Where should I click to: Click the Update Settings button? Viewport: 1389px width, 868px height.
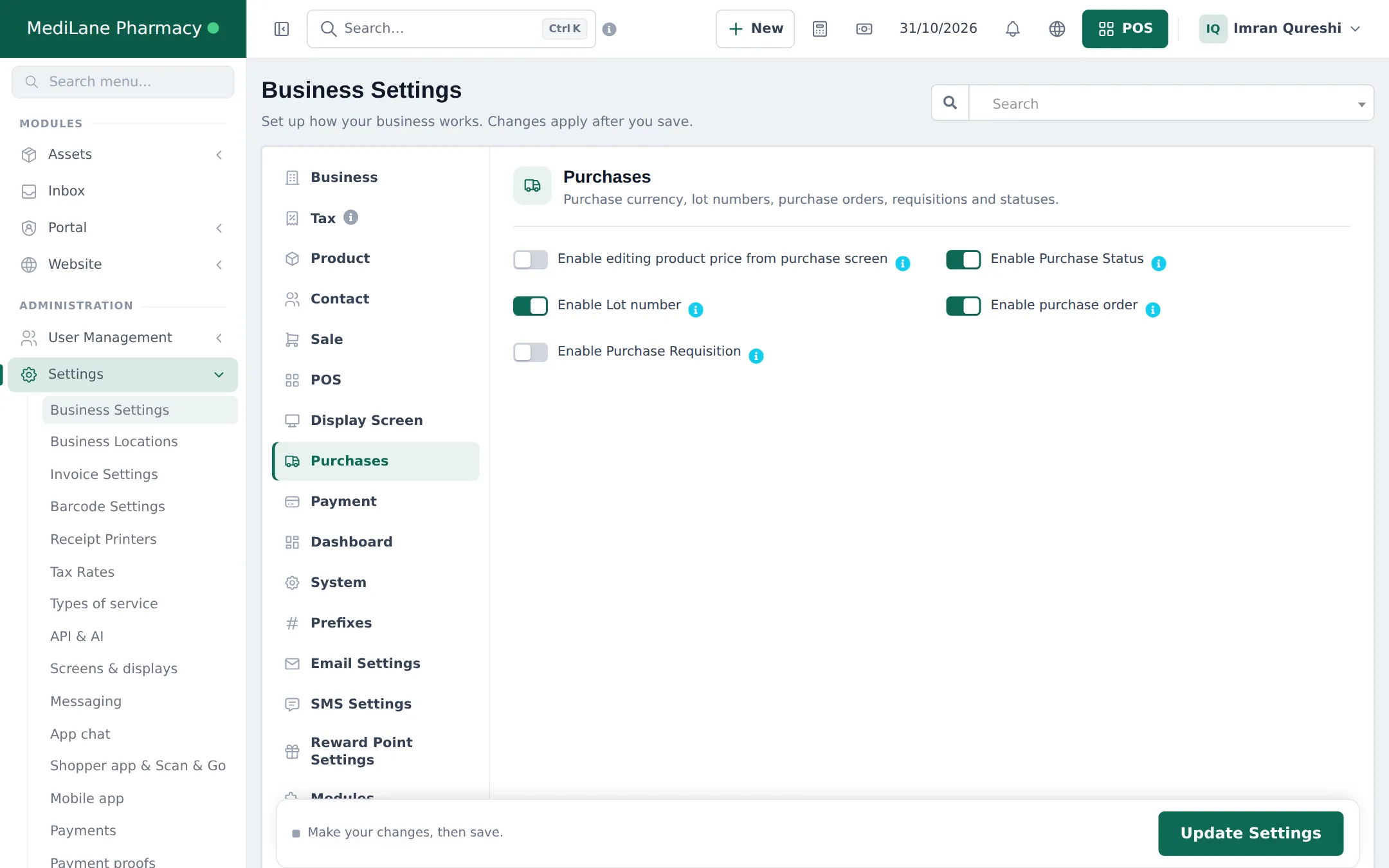click(1251, 833)
